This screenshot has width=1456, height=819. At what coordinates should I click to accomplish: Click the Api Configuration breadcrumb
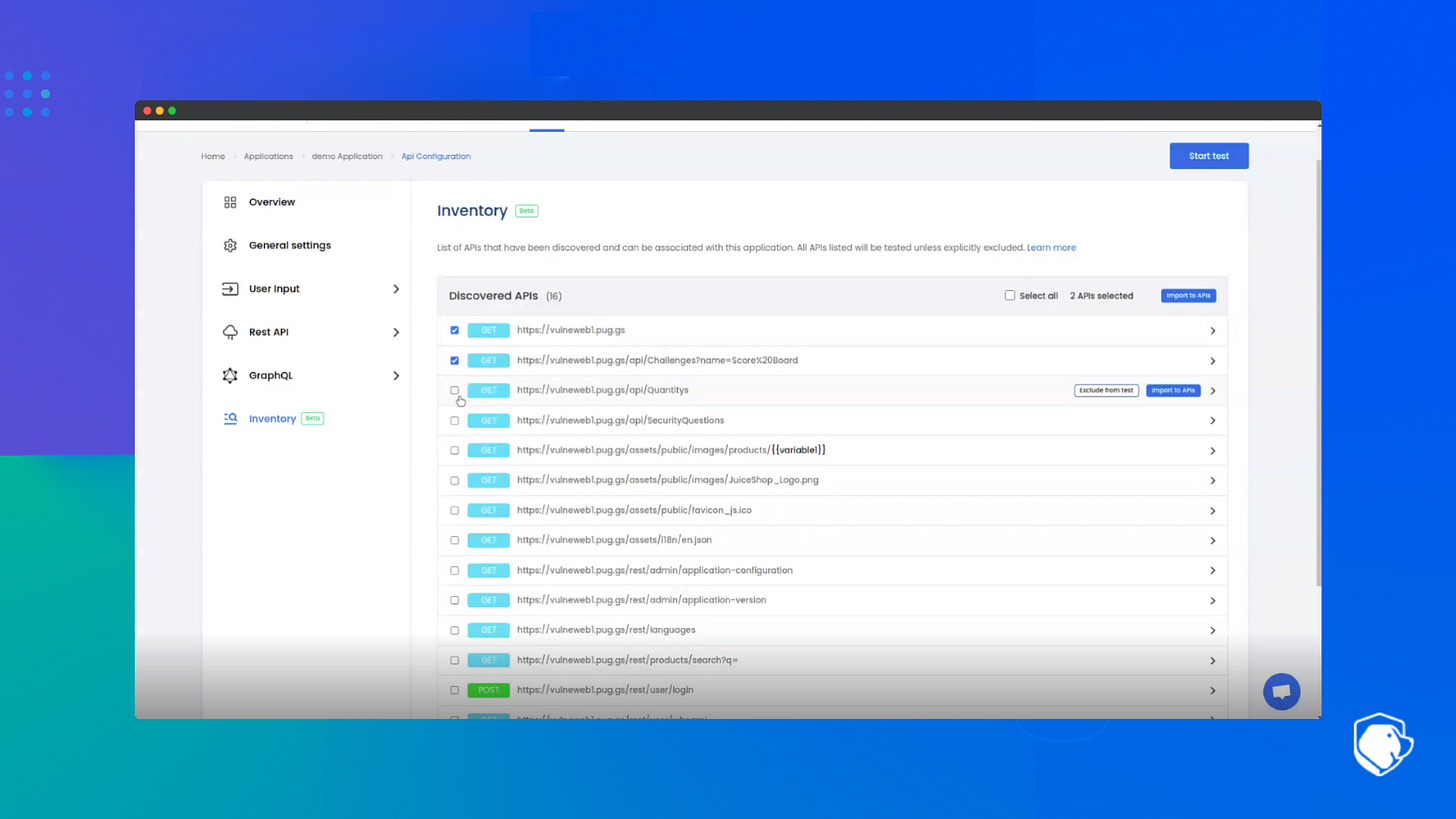point(436,156)
